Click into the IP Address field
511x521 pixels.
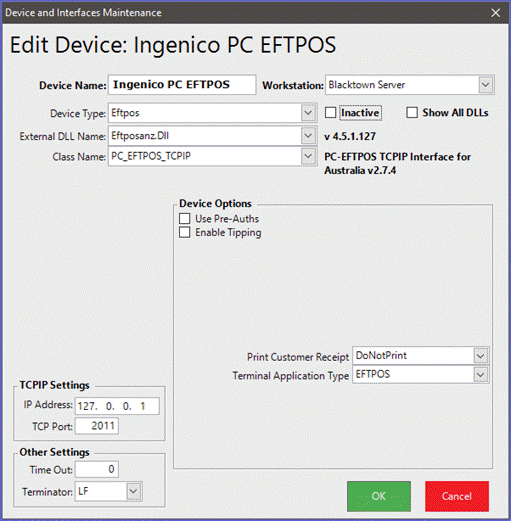(x=117, y=406)
